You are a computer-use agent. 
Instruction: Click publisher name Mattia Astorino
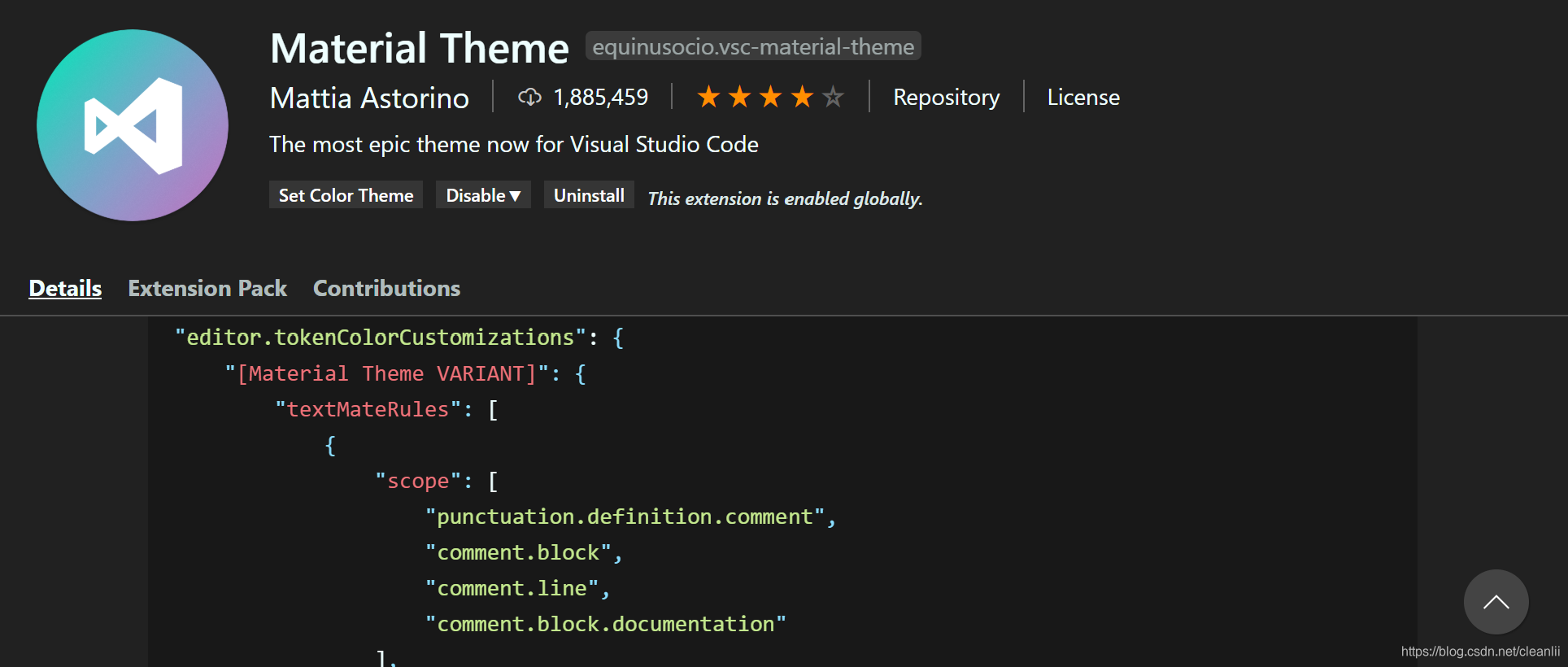pyautogui.click(x=369, y=98)
